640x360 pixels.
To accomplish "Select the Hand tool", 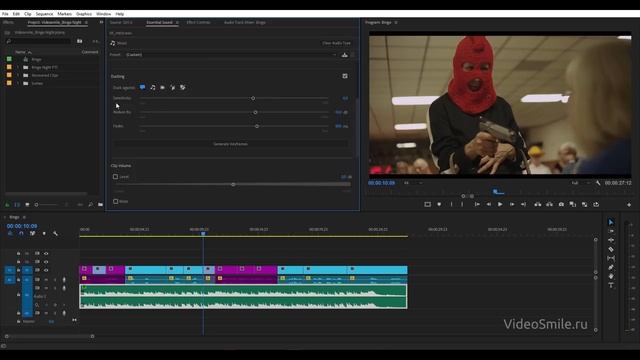I will click(611, 276).
